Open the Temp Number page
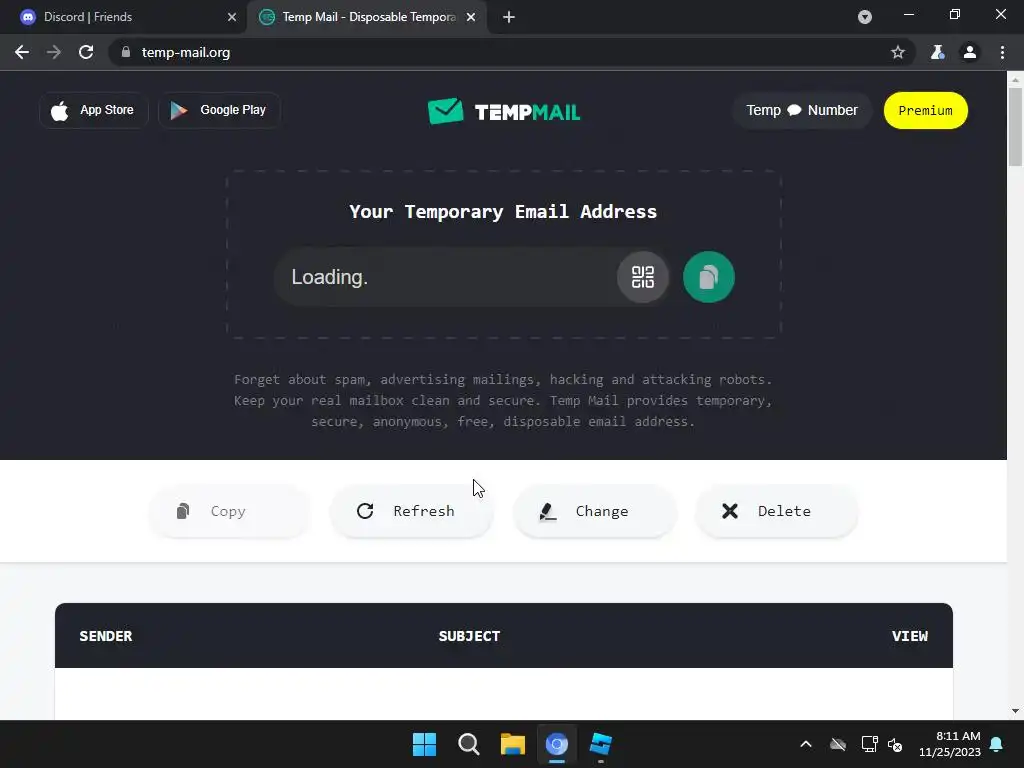The width and height of the screenshot is (1024, 768). [802, 110]
